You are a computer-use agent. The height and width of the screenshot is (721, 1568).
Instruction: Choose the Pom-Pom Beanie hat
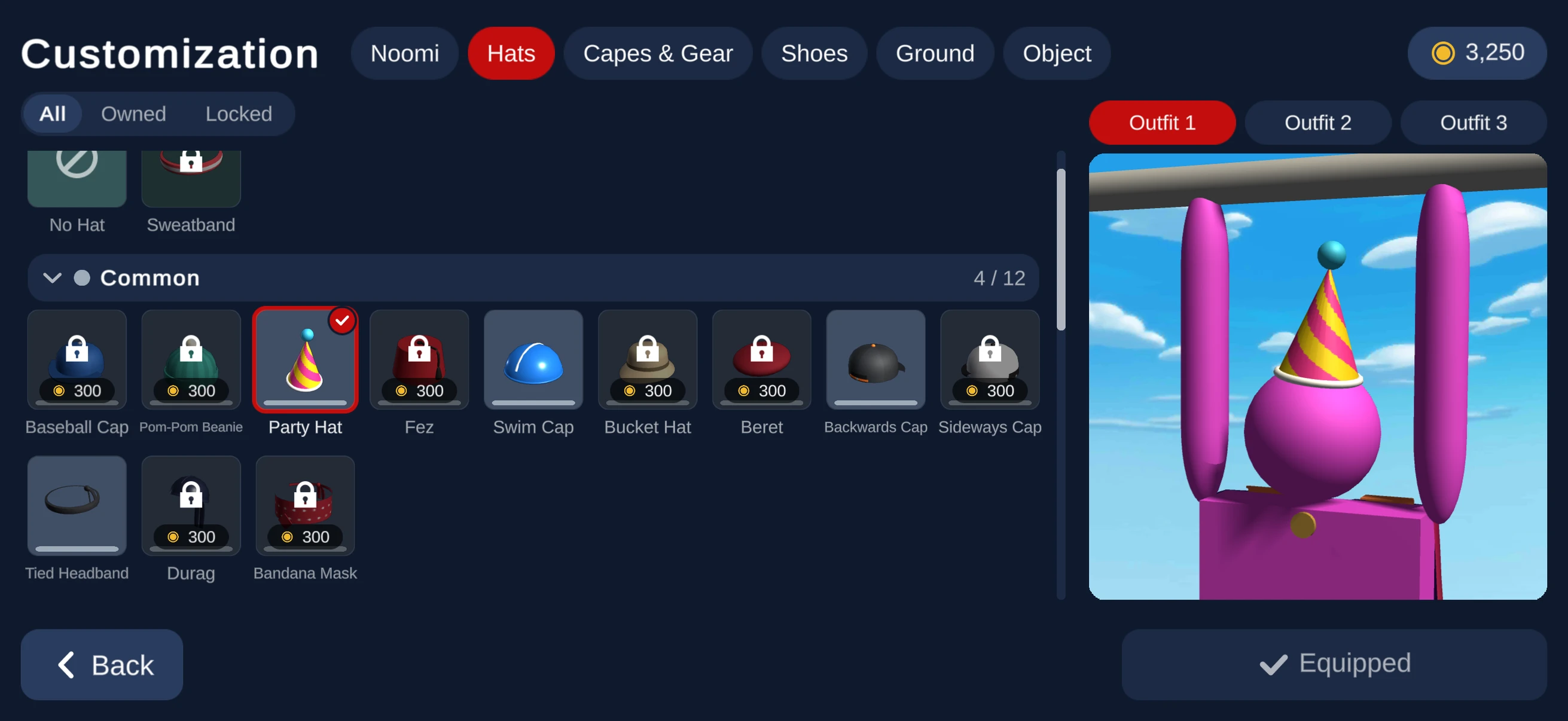click(x=191, y=359)
